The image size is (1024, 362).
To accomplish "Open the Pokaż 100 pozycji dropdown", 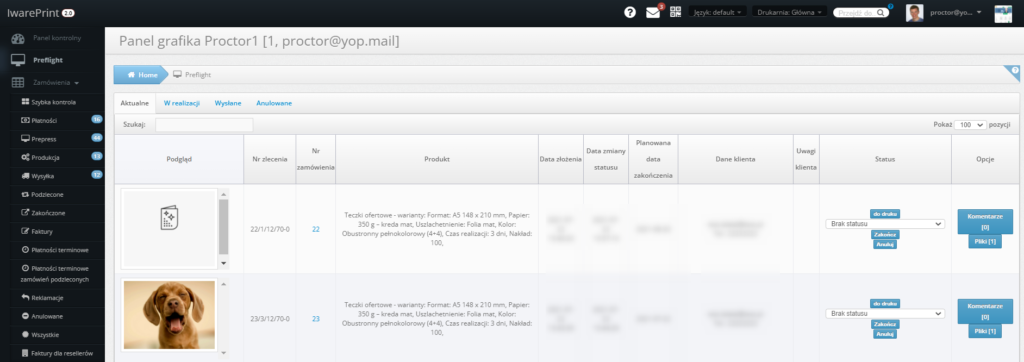I will pyautogui.click(x=970, y=125).
